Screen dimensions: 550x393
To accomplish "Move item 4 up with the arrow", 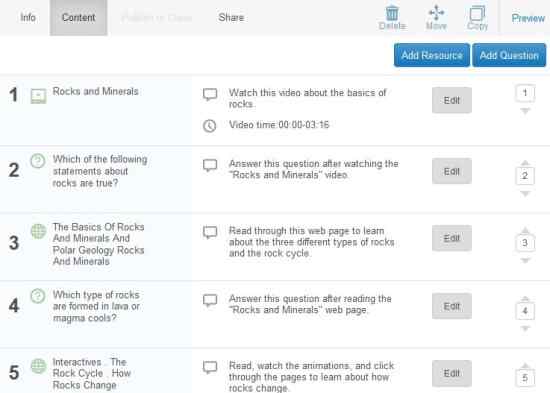I will (525, 299).
